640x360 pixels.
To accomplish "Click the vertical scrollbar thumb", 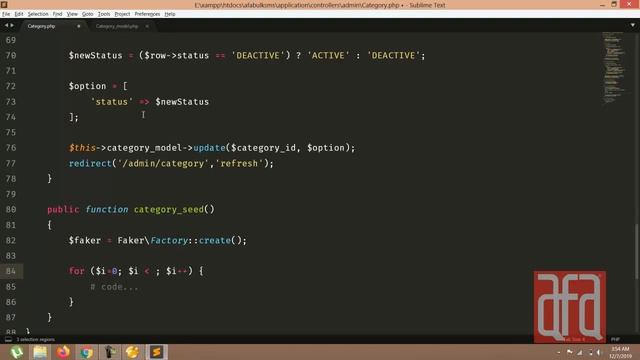I will coord(636,251).
